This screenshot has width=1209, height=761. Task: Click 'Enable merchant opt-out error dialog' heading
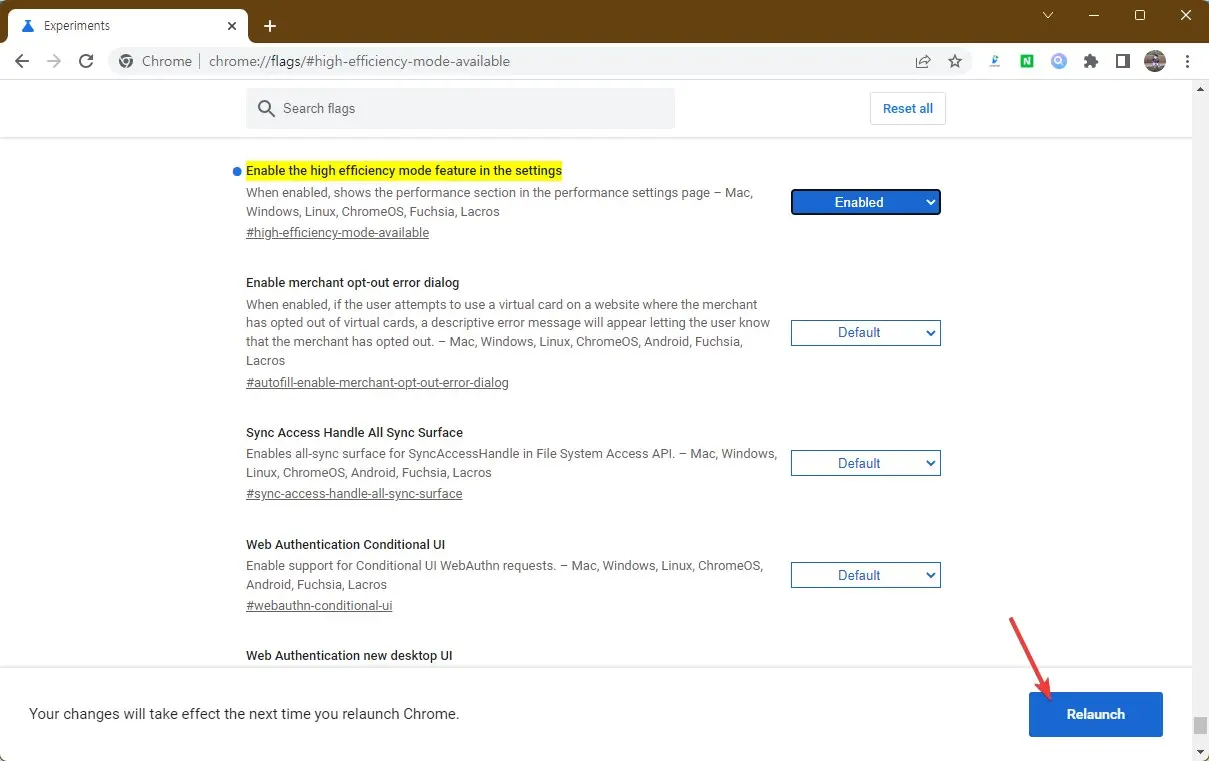point(353,283)
